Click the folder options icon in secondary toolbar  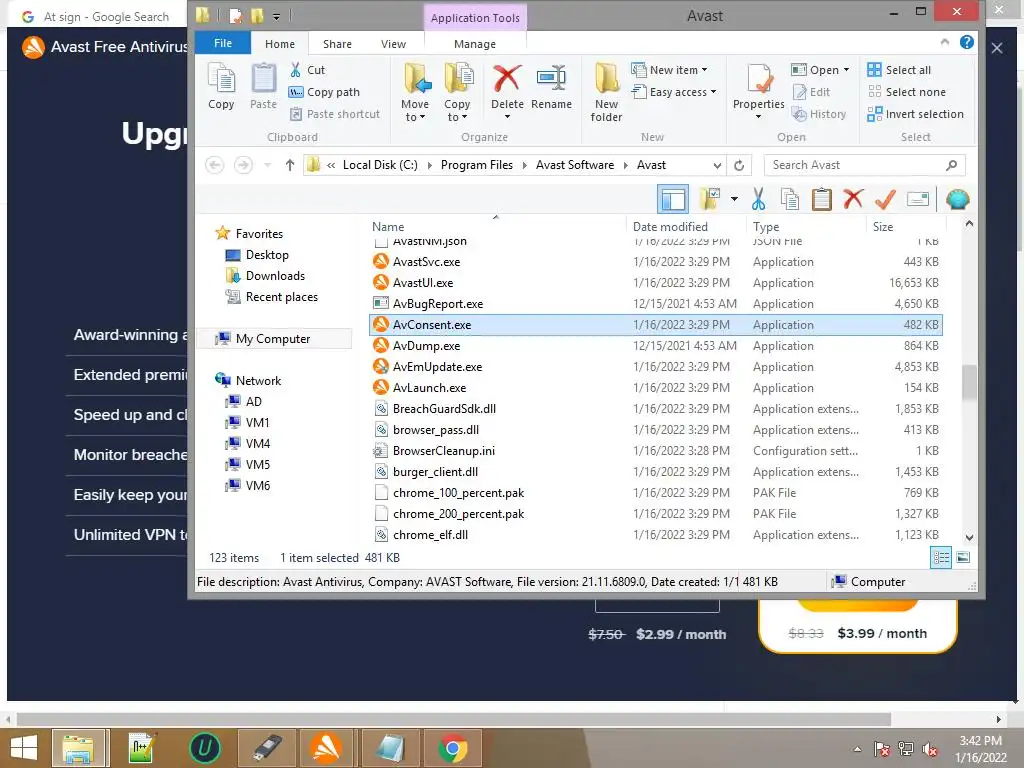[709, 199]
